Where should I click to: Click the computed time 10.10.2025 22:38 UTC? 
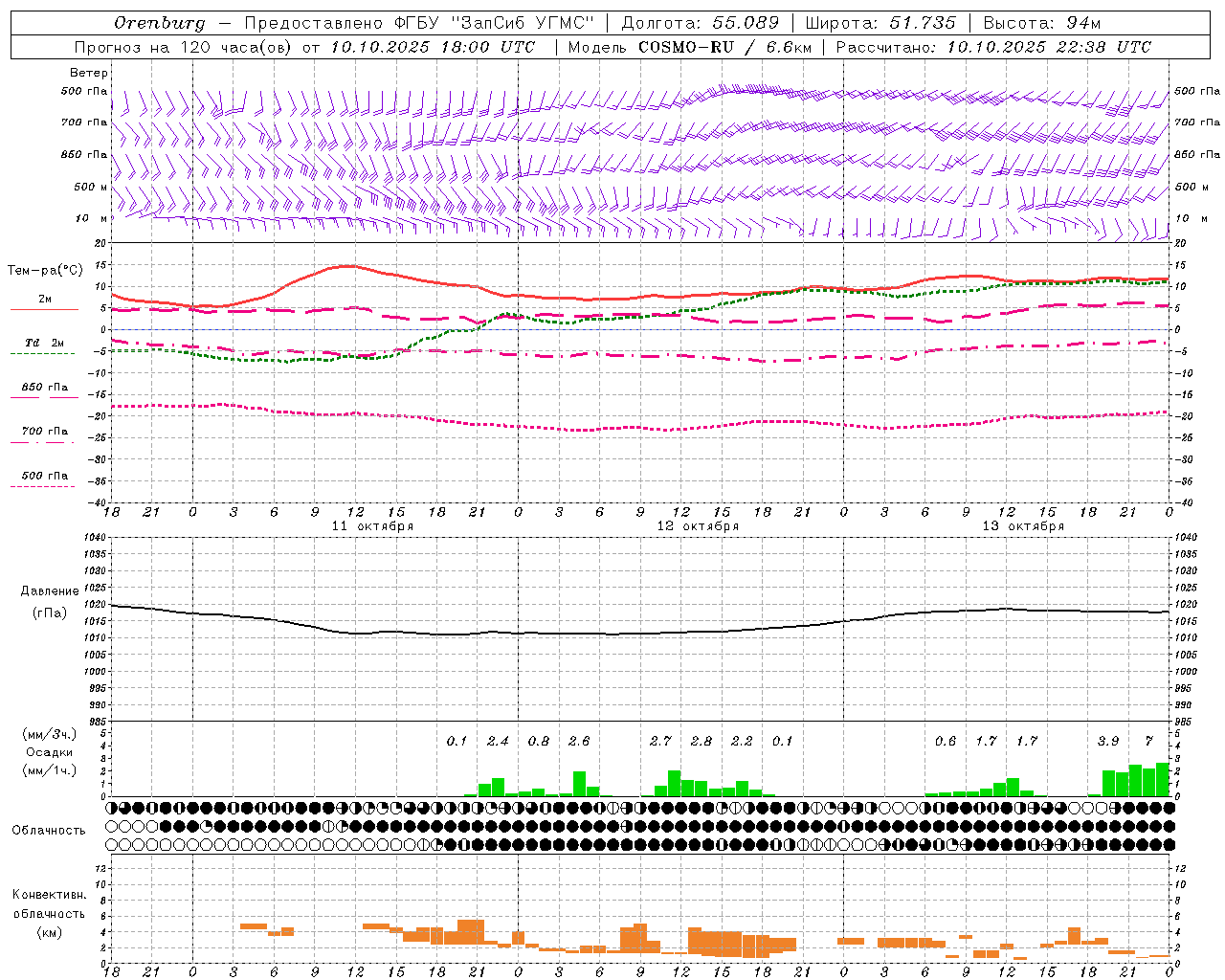coord(1049,47)
